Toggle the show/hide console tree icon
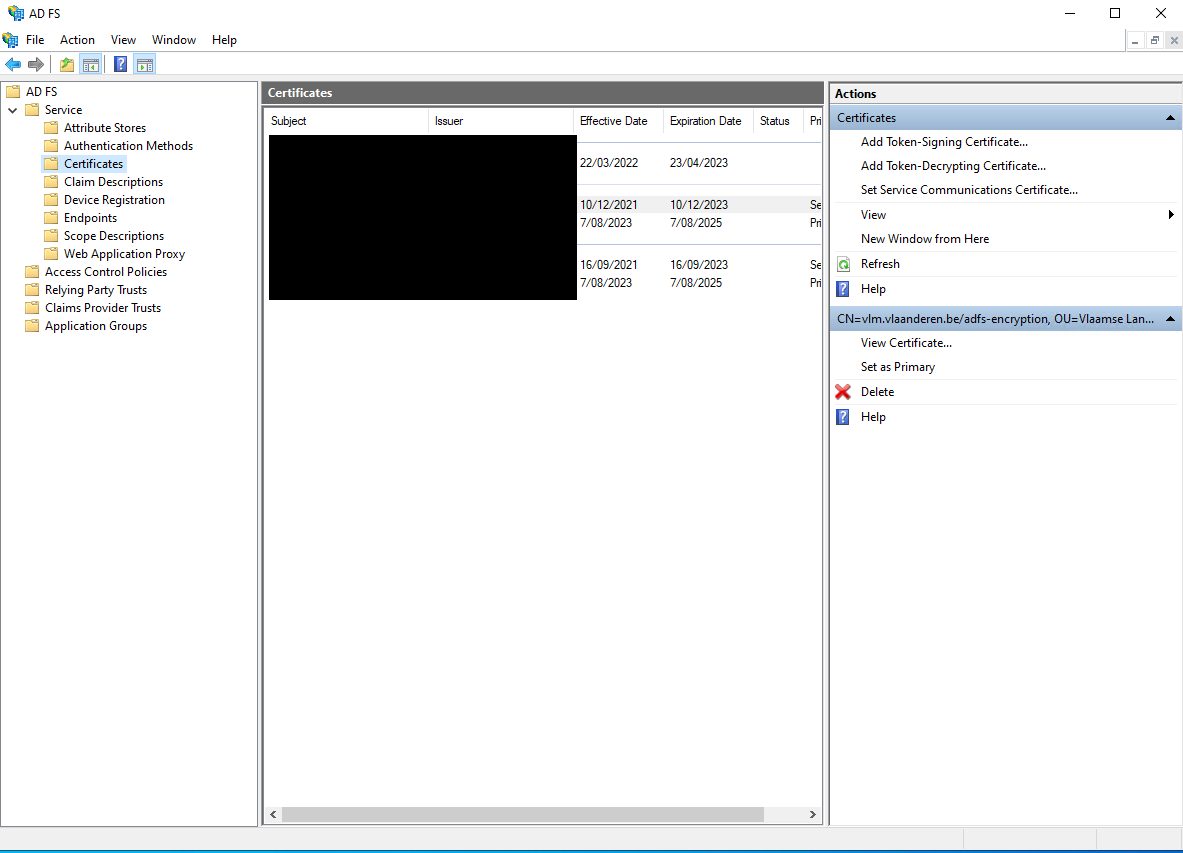This screenshot has height=853, width=1183. tap(91, 65)
